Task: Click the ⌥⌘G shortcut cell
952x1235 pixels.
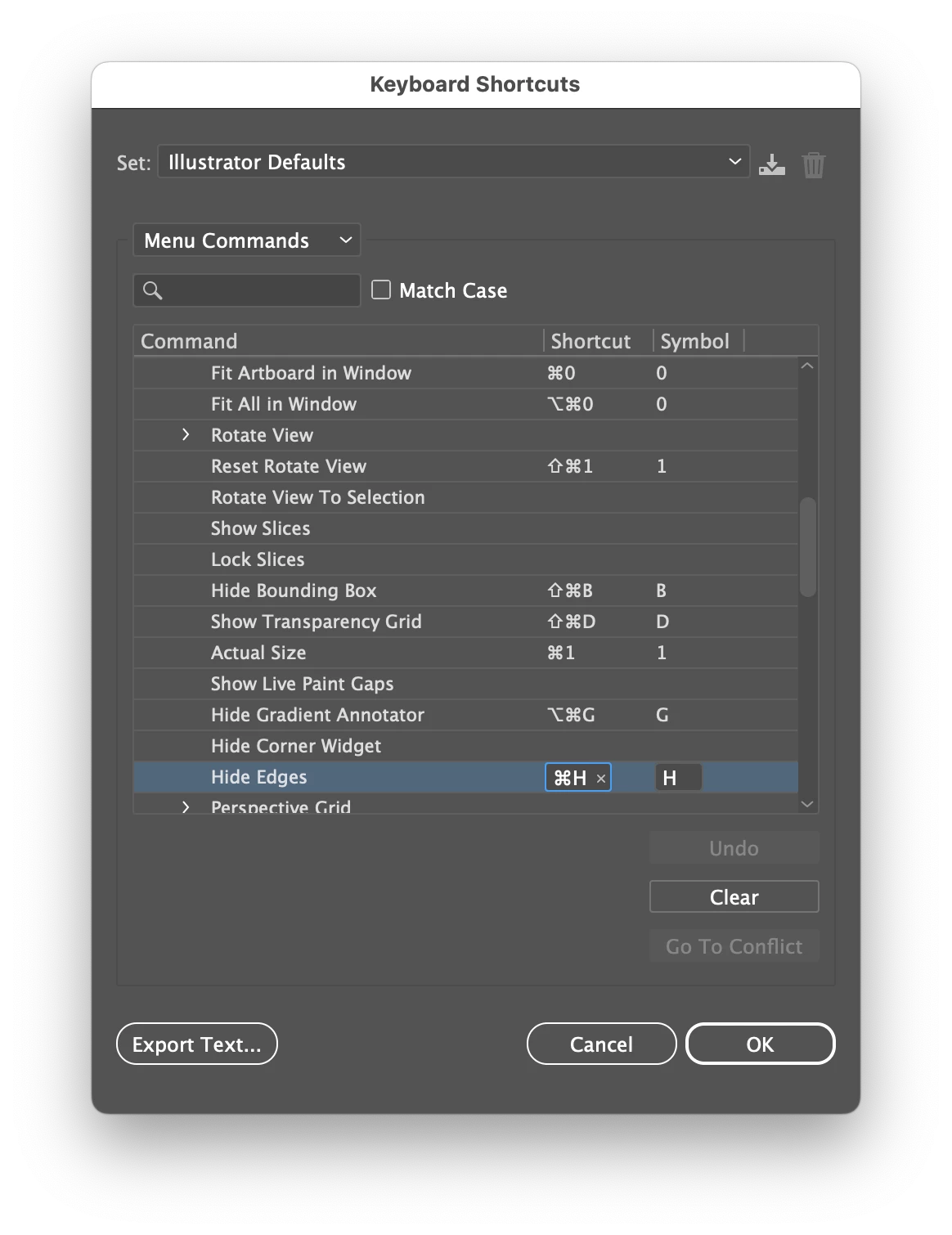Action: [x=571, y=715]
